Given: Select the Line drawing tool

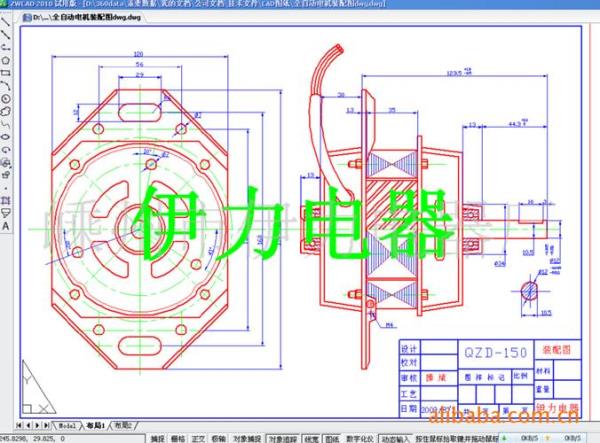Looking at the screenshot, I should click(5, 22).
